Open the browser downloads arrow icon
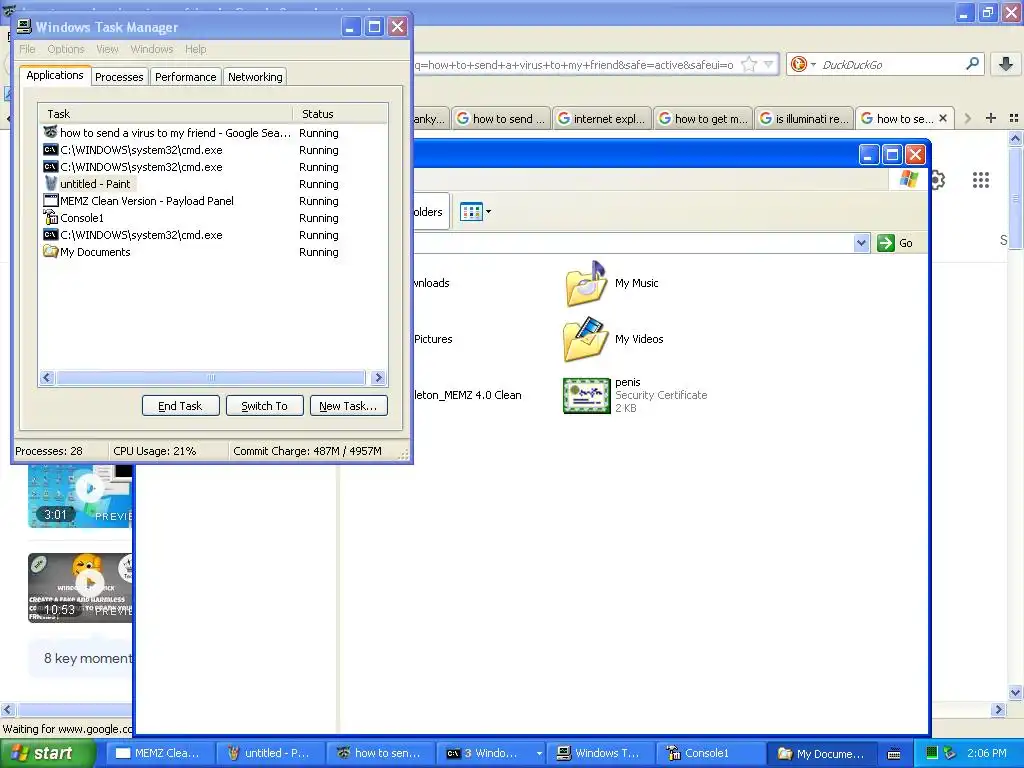 coord(1006,64)
